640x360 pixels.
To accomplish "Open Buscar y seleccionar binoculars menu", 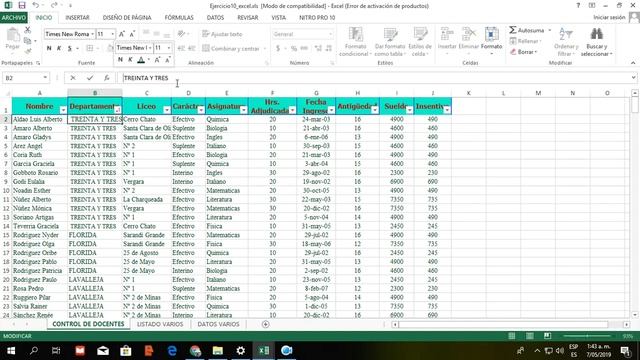I will 597,42.
